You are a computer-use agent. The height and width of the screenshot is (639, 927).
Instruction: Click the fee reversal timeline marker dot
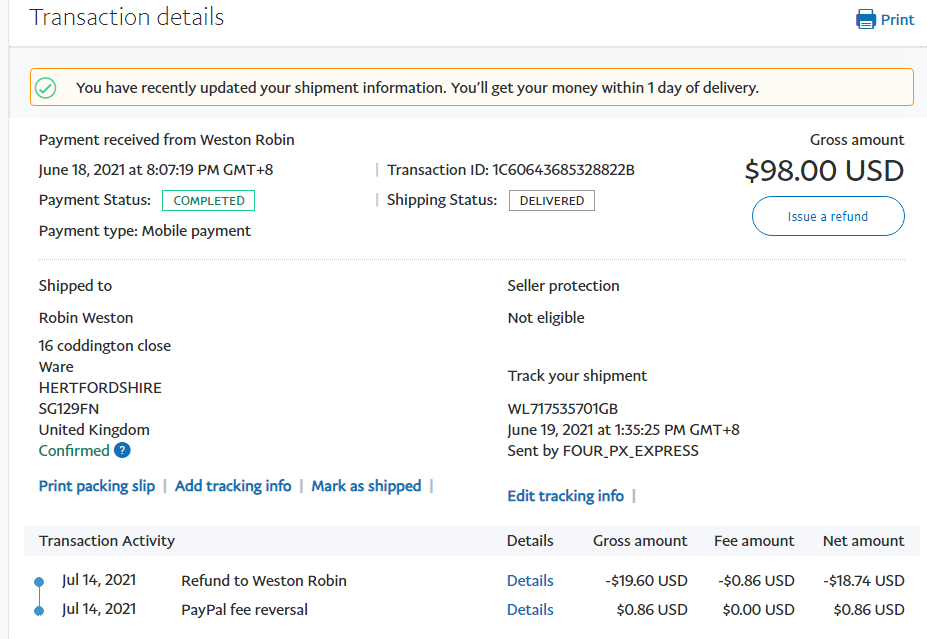click(39, 610)
